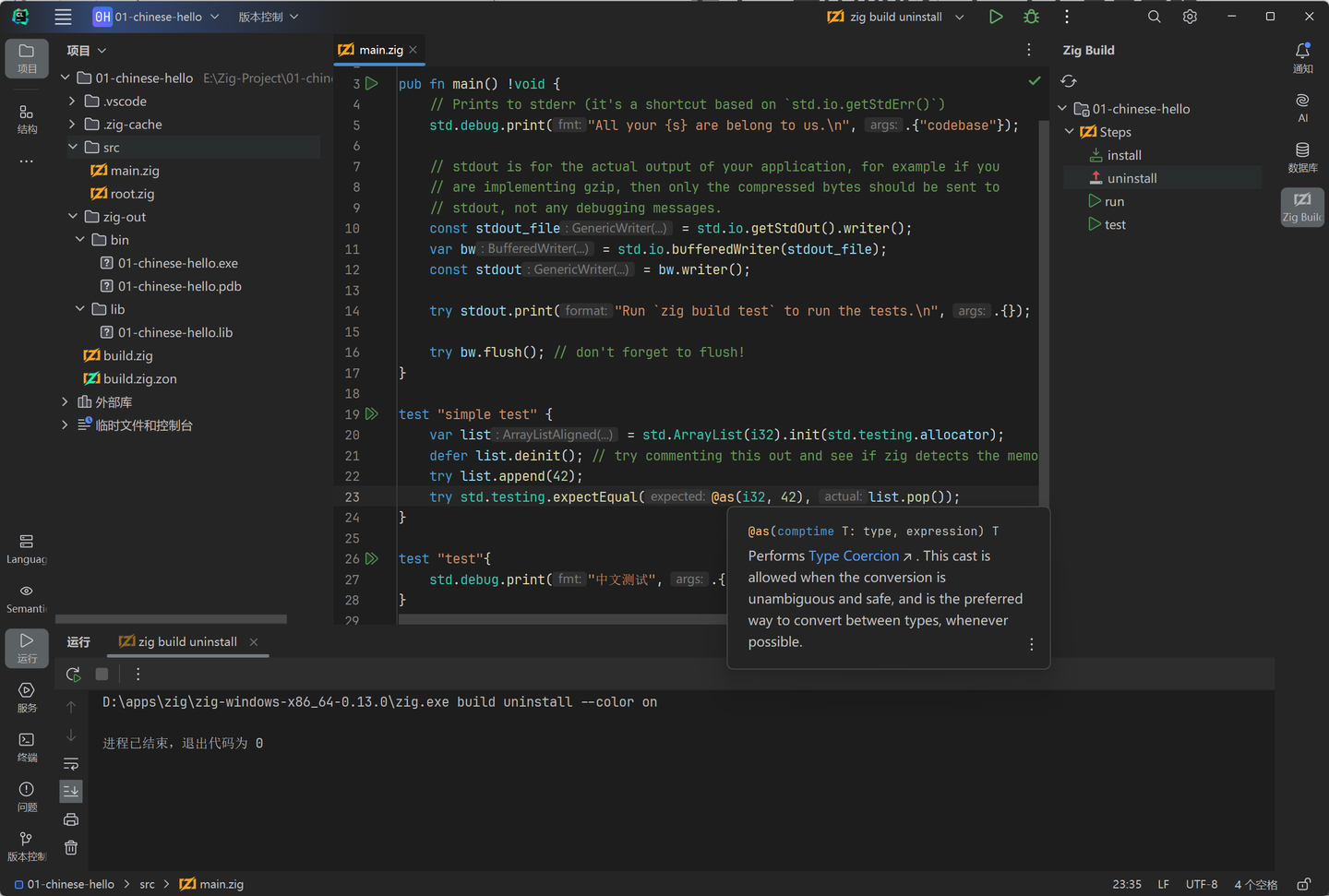Open the Database tool window
The width and height of the screenshot is (1329, 896).
1302,157
